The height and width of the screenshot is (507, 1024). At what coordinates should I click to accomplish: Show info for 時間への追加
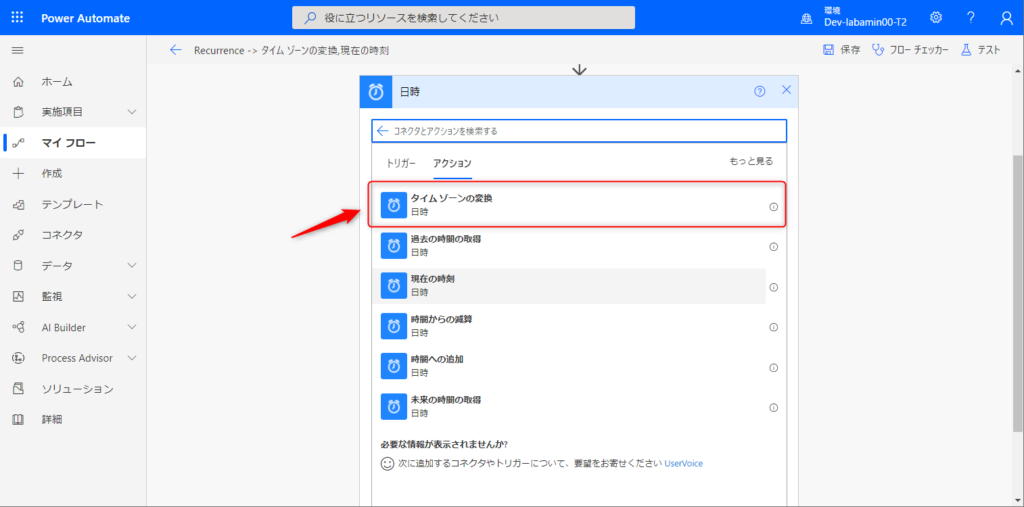[774, 368]
